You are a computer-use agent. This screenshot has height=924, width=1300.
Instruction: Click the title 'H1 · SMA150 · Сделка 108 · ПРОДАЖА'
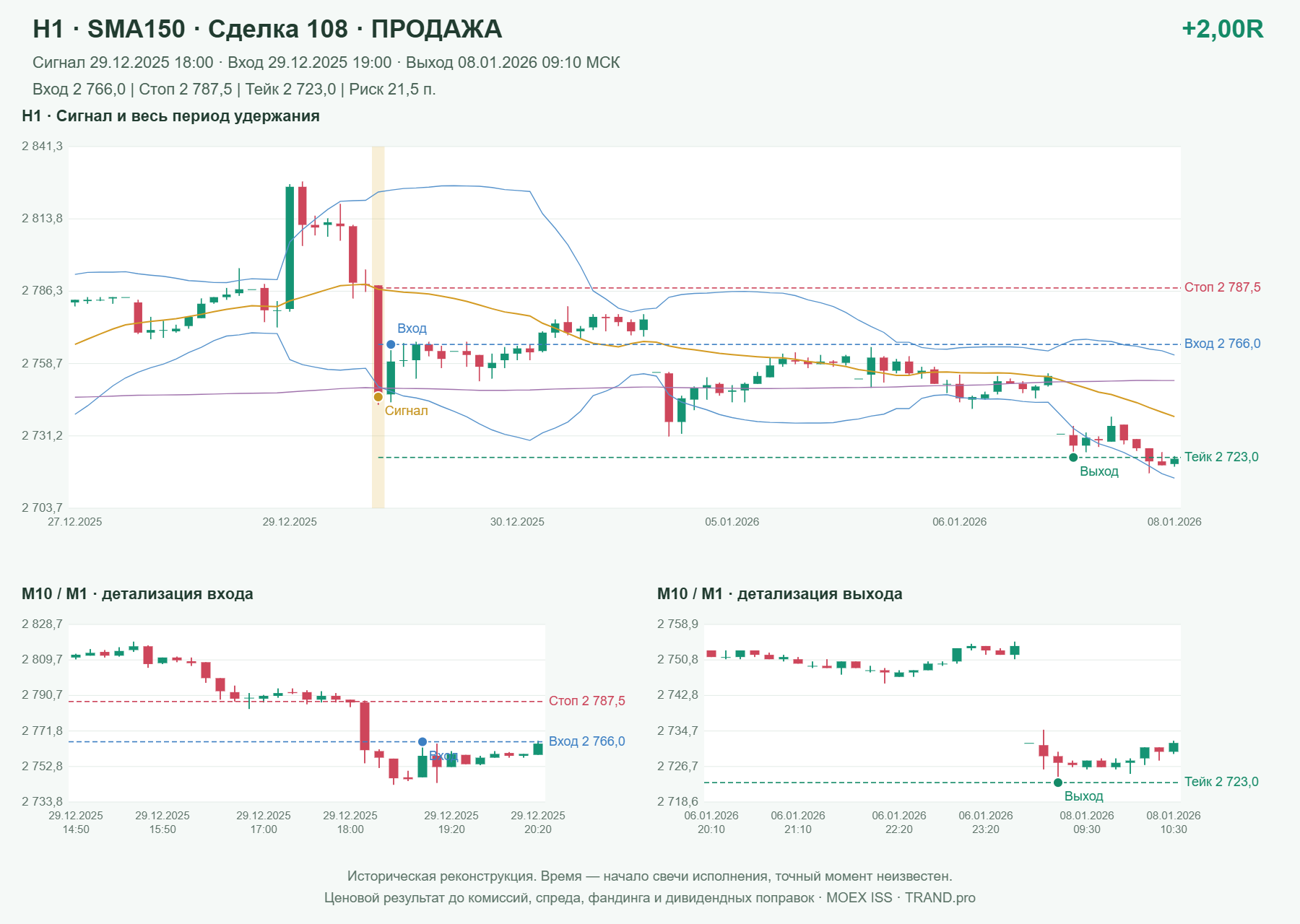click(x=267, y=29)
